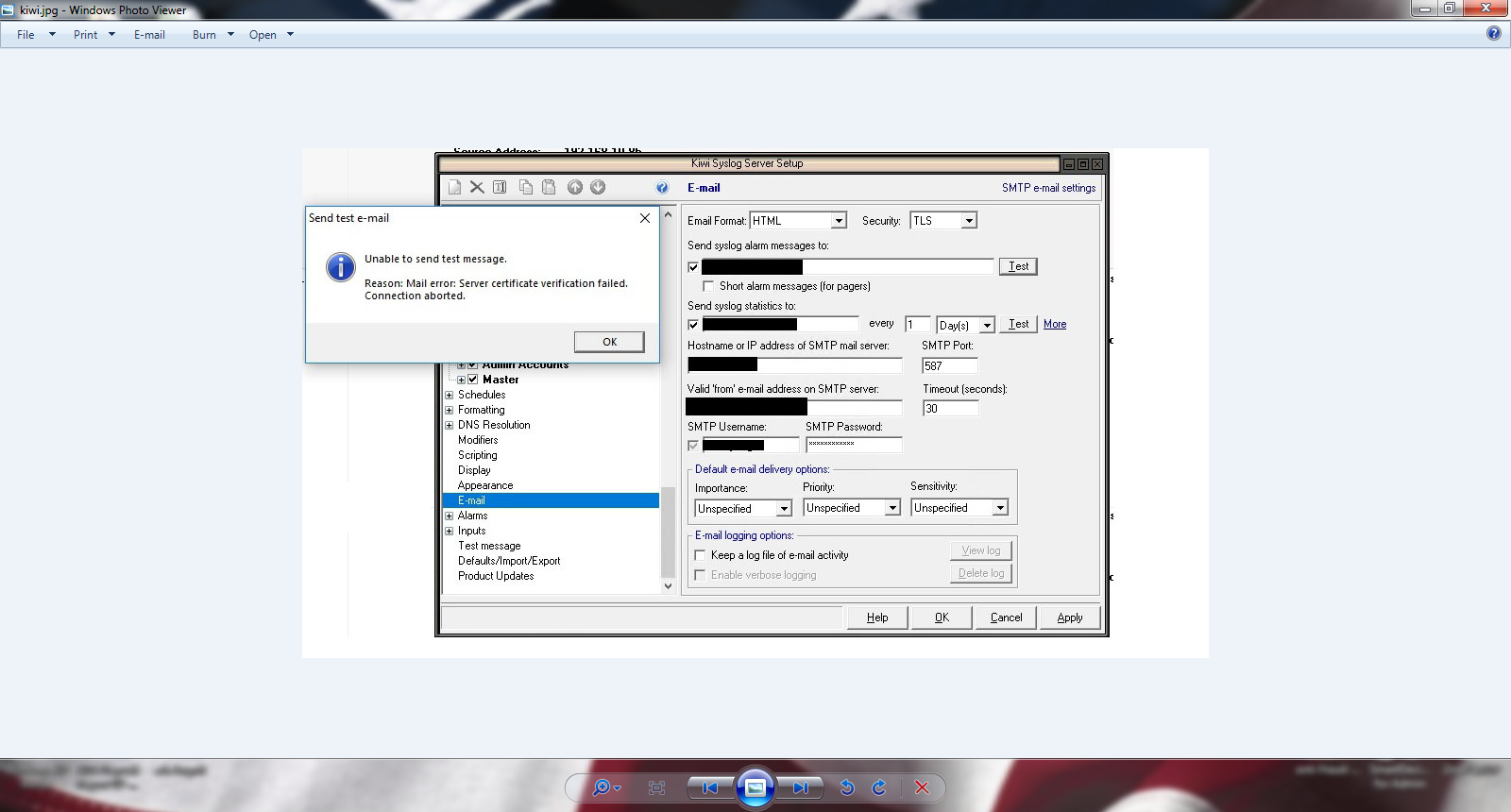Select Test message in the tree

(x=489, y=546)
